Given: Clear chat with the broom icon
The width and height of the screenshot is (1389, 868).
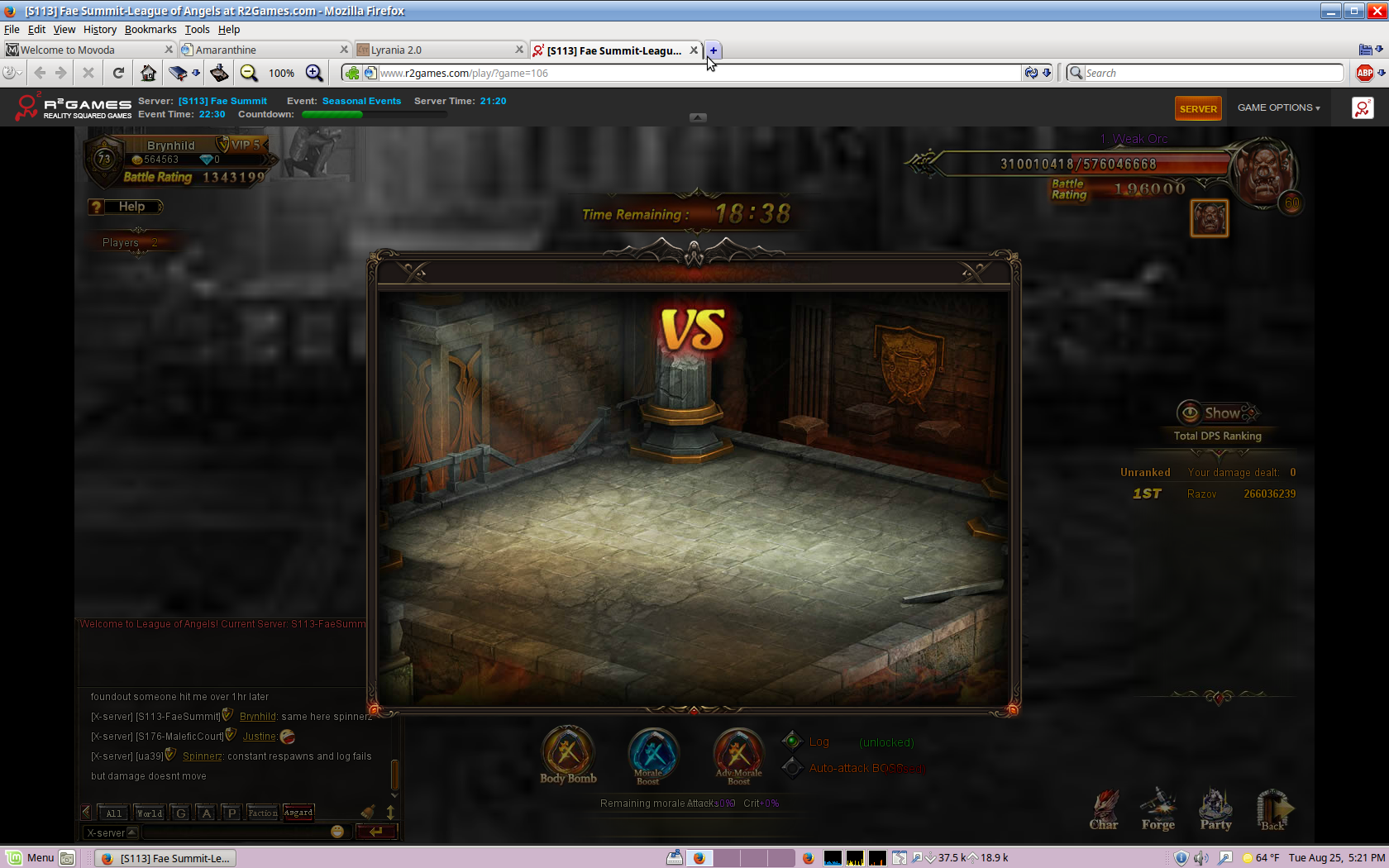Looking at the screenshot, I should [x=368, y=812].
